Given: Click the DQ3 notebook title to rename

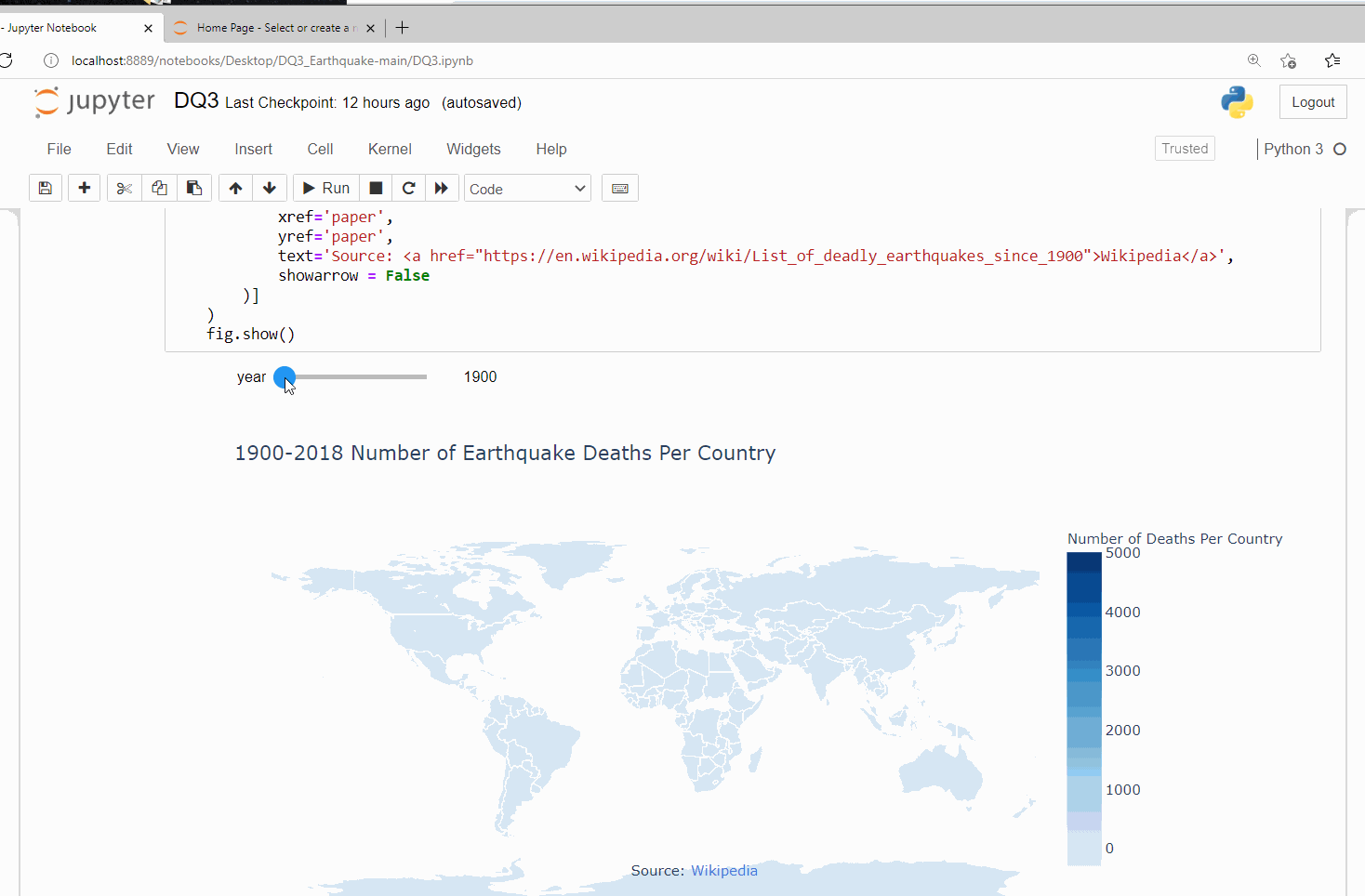Looking at the screenshot, I should (x=196, y=101).
